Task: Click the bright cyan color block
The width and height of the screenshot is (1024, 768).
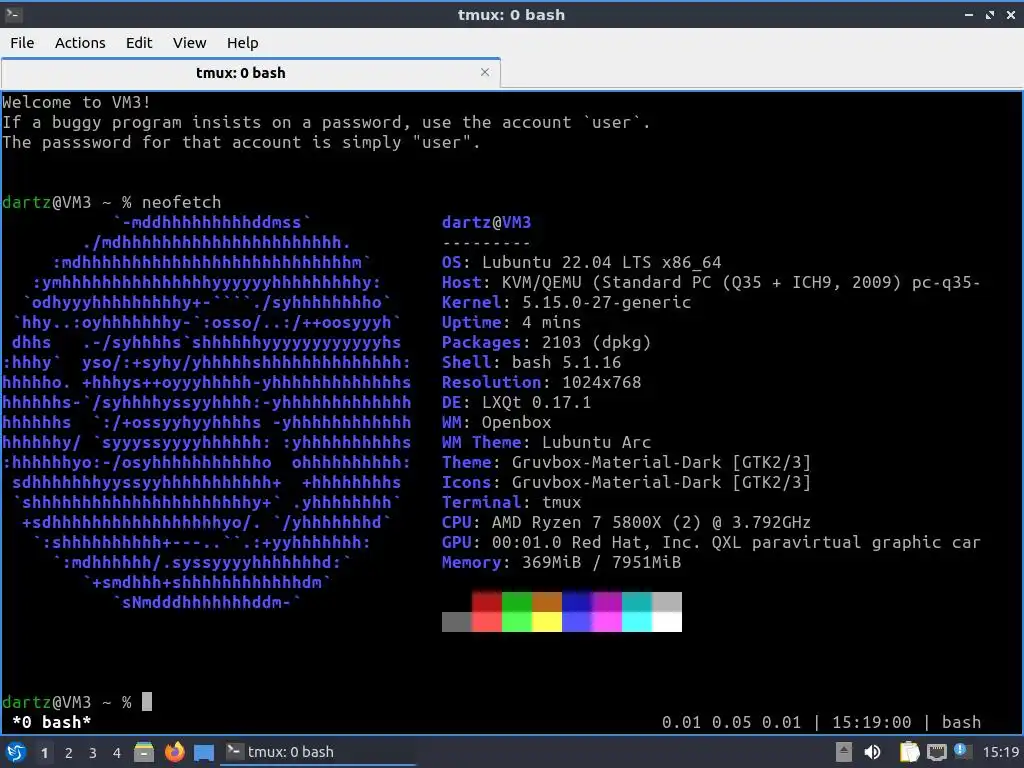Action: click(637, 622)
